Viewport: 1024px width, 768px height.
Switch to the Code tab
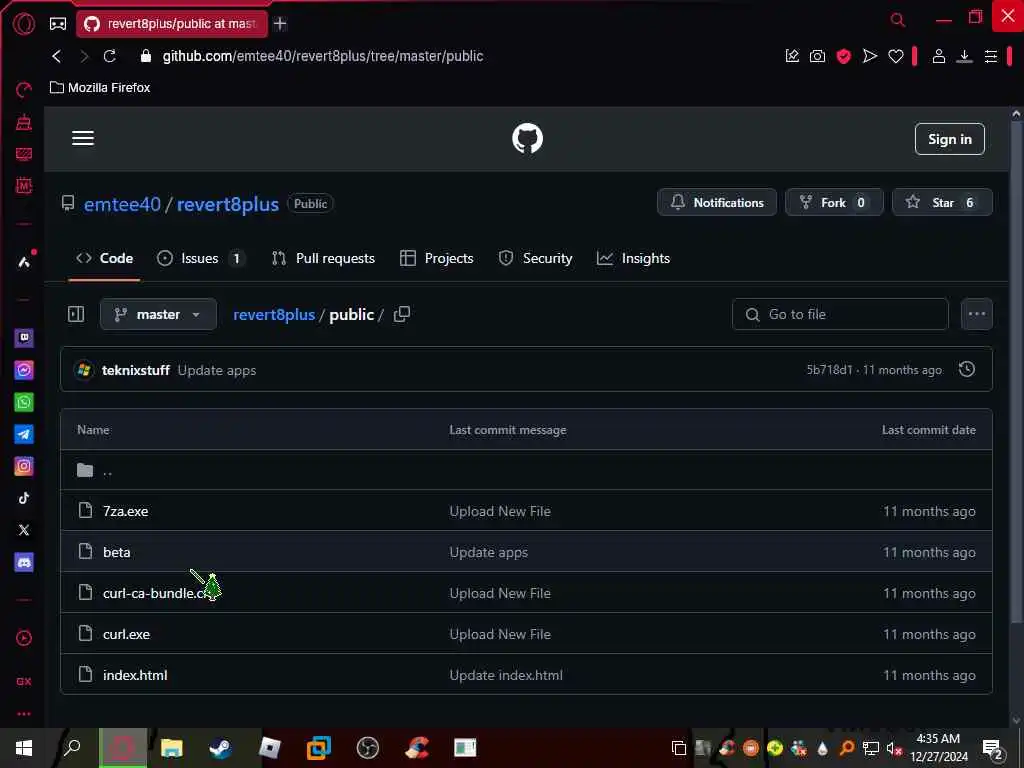[x=104, y=258]
